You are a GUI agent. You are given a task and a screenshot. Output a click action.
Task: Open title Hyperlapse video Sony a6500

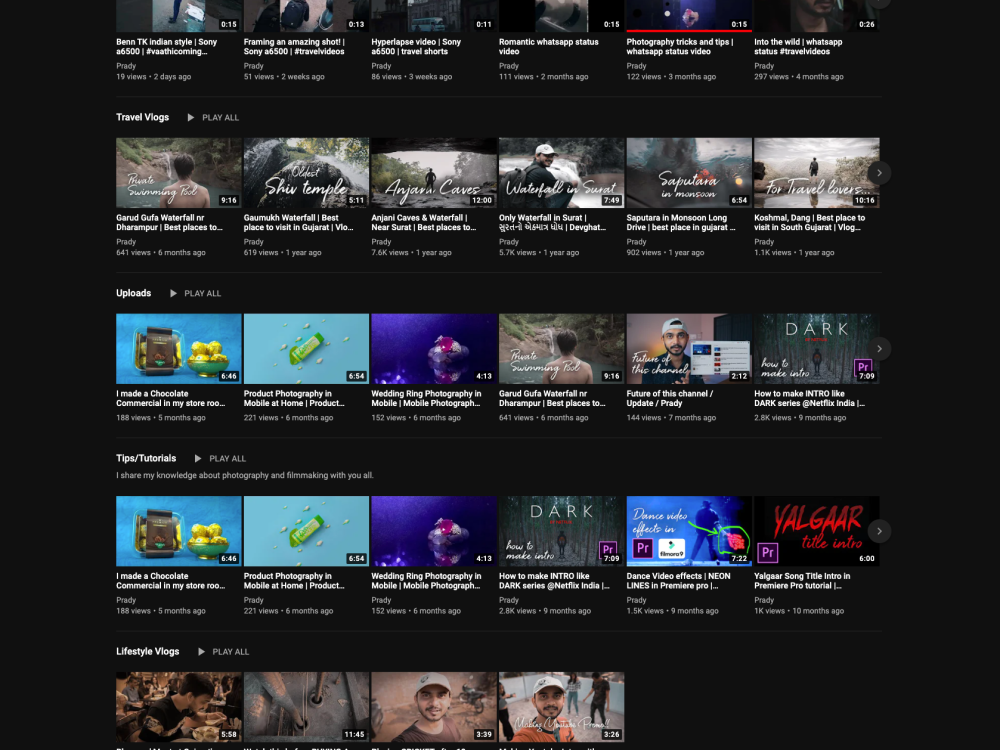coord(416,47)
